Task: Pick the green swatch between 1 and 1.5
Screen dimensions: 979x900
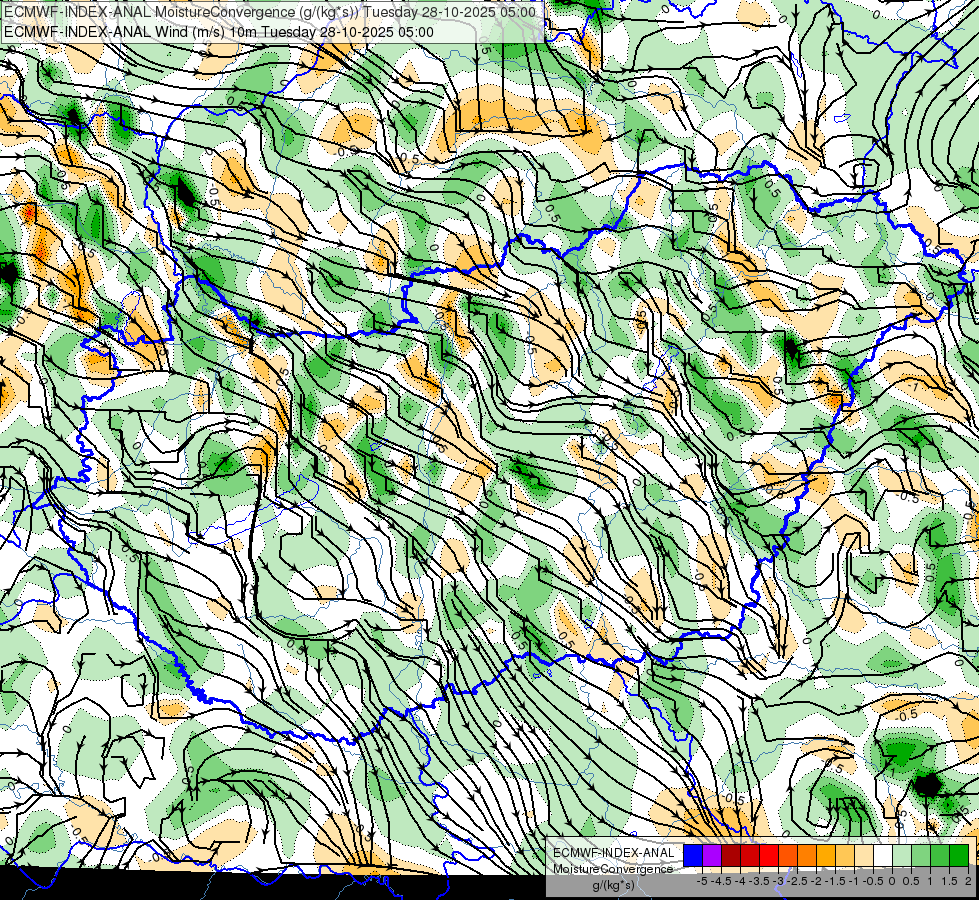Action: (x=940, y=855)
